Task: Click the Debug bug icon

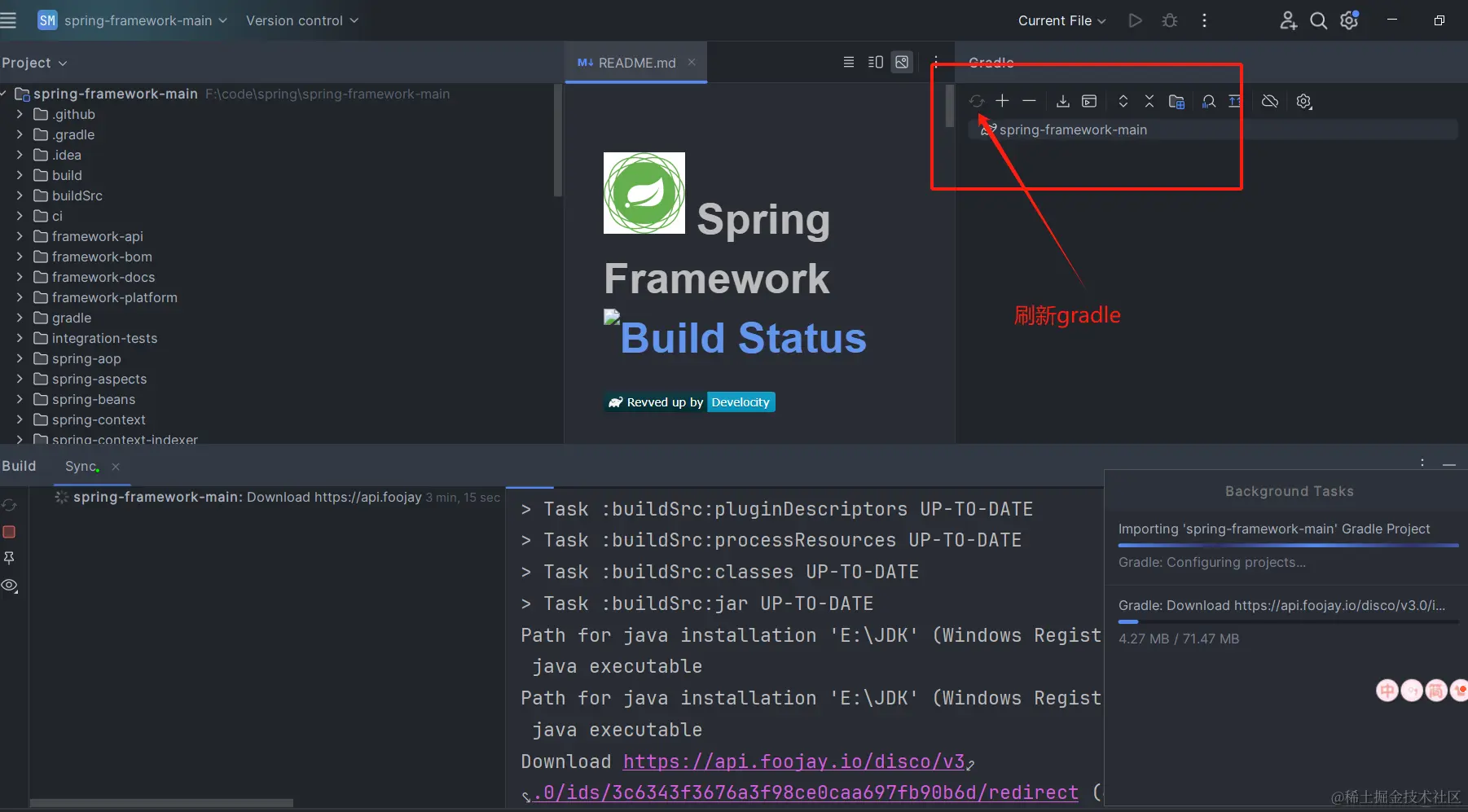Action: point(1170,20)
